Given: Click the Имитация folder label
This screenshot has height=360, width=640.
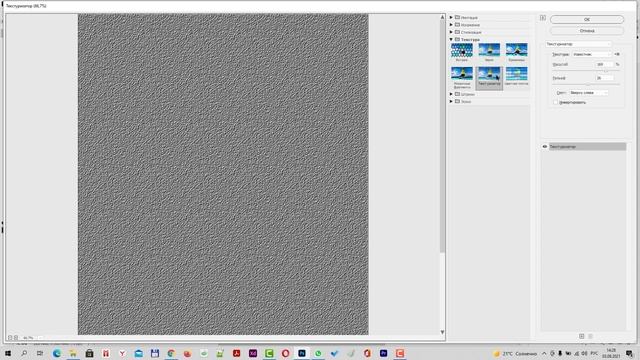Looking at the screenshot, I should (x=469, y=18).
